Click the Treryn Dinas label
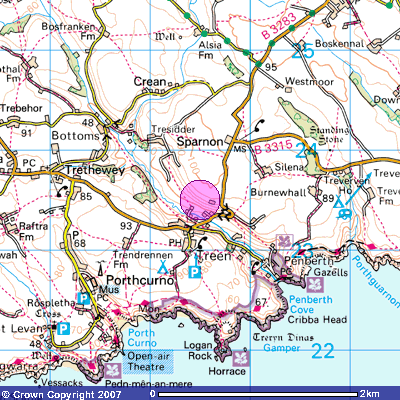Viewport: 400px width, 400px height. 283,337
